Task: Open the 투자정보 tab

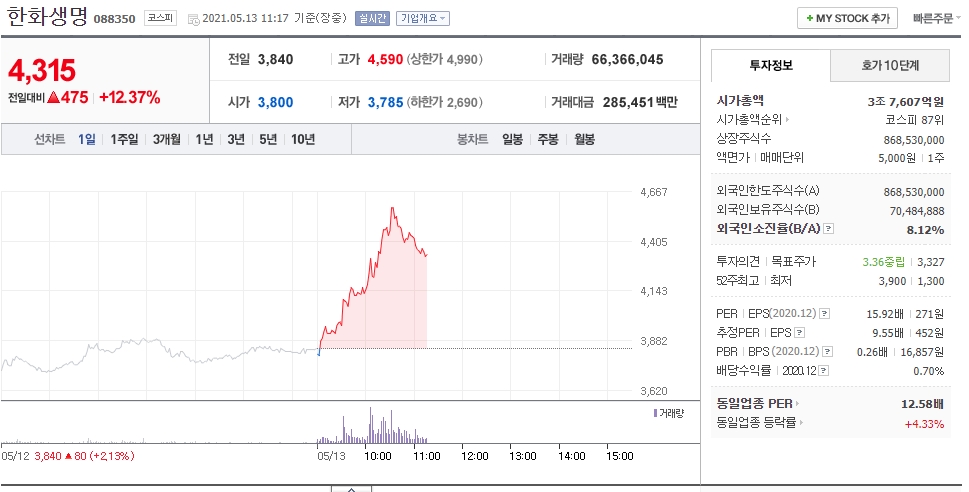Action: (x=771, y=66)
